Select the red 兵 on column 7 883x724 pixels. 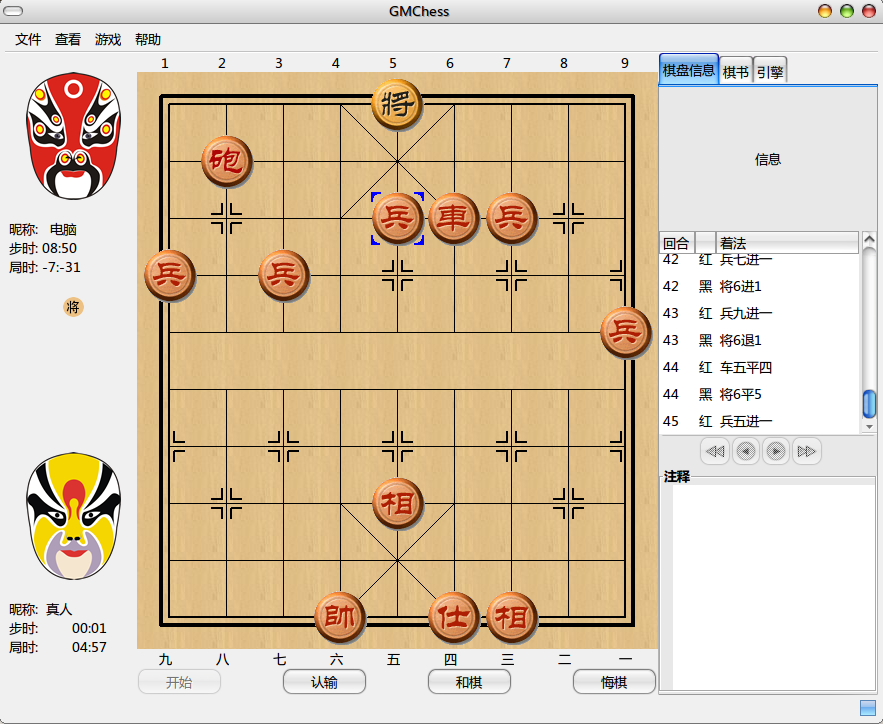511,218
